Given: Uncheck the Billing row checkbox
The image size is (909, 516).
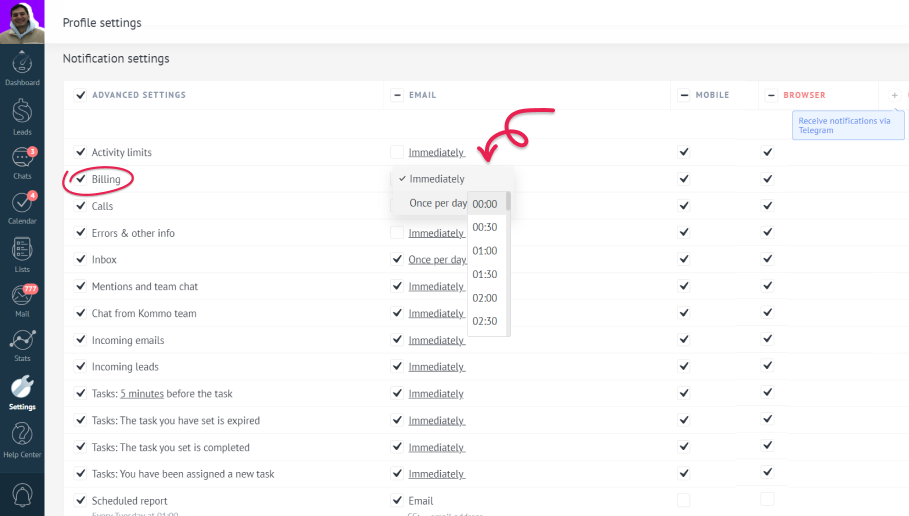Looking at the screenshot, I should pos(81,179).
